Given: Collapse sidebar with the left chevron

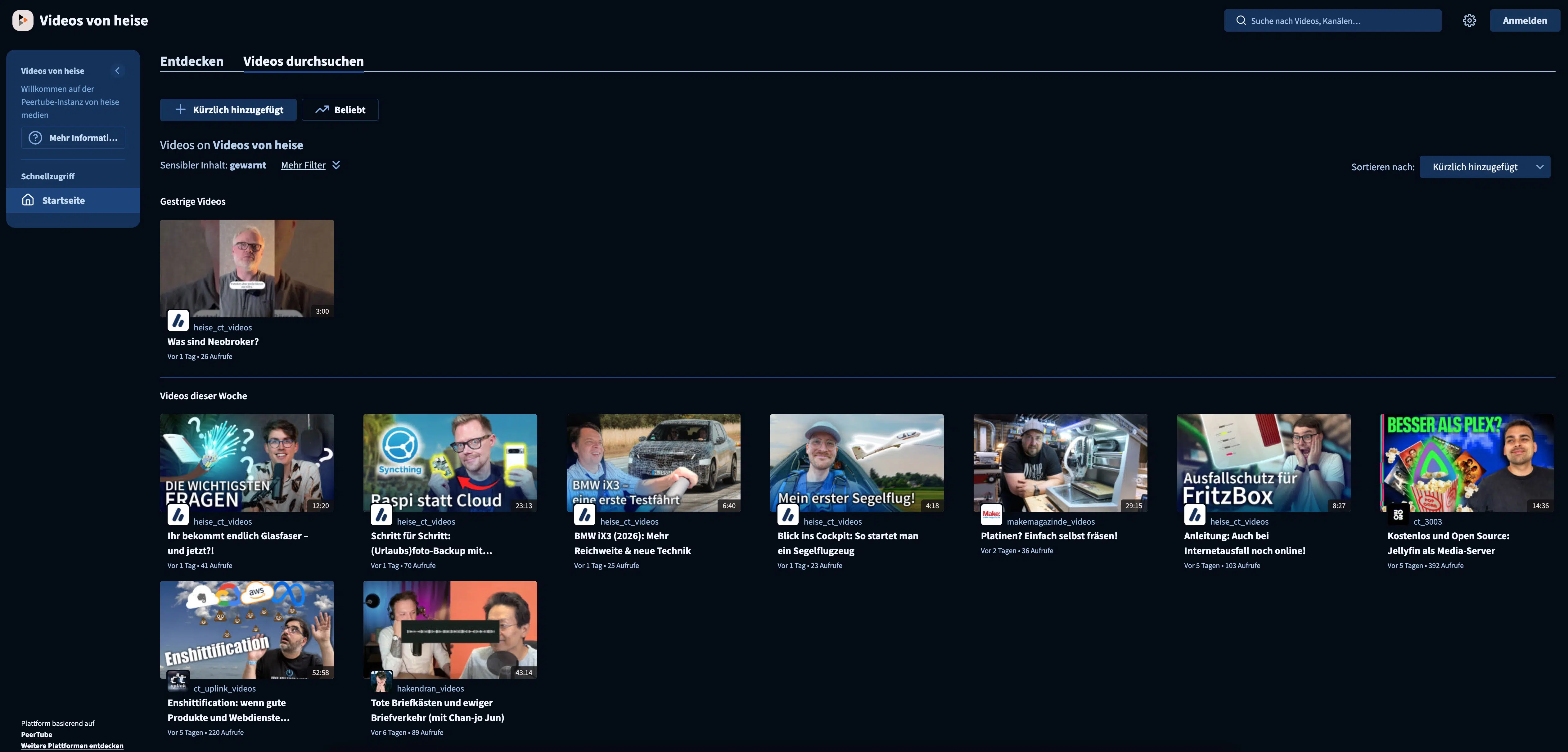Looking at the screenshot, I should tap(118, 70).
